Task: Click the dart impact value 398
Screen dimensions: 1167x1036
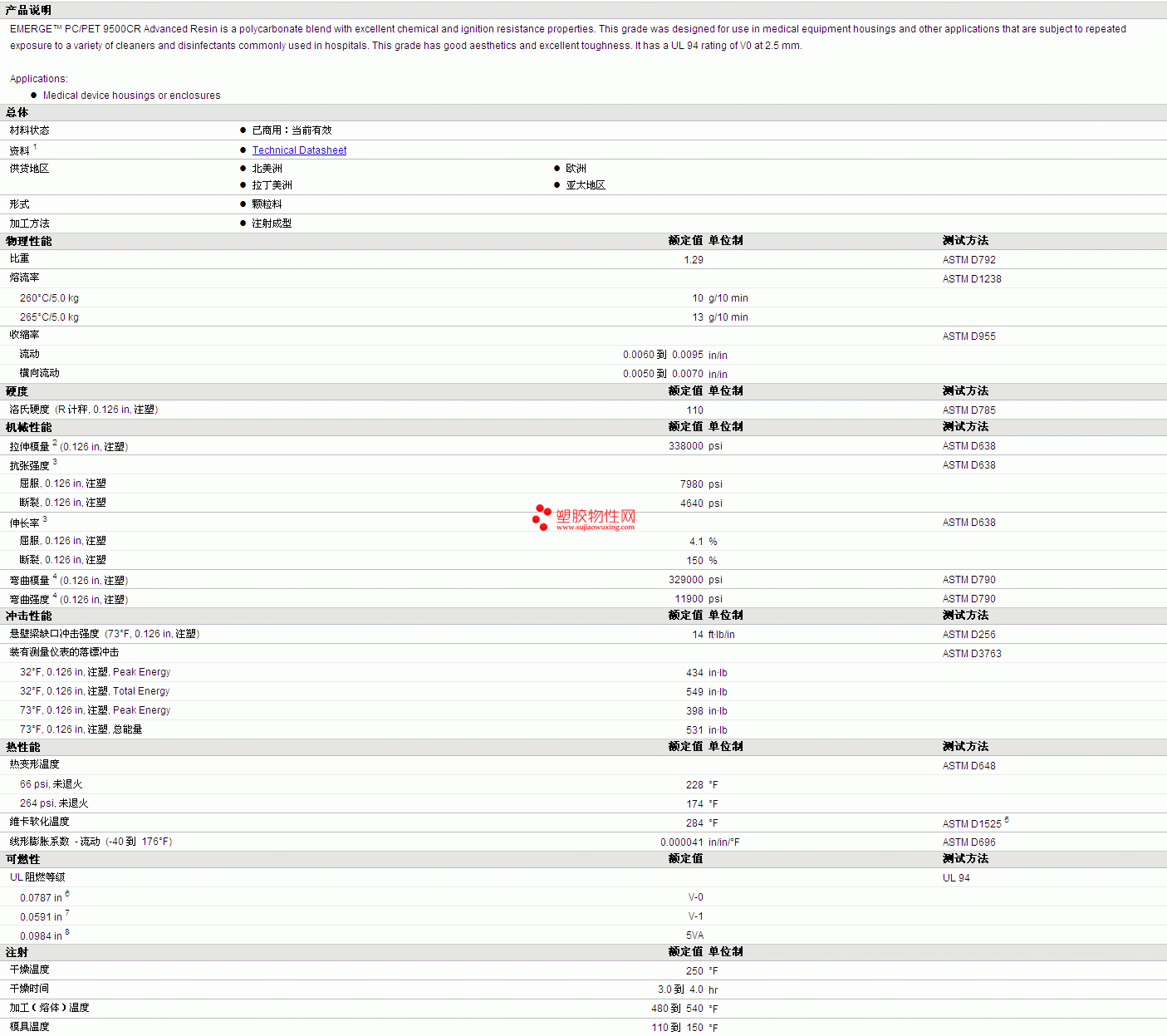Action: coord(694,711)
